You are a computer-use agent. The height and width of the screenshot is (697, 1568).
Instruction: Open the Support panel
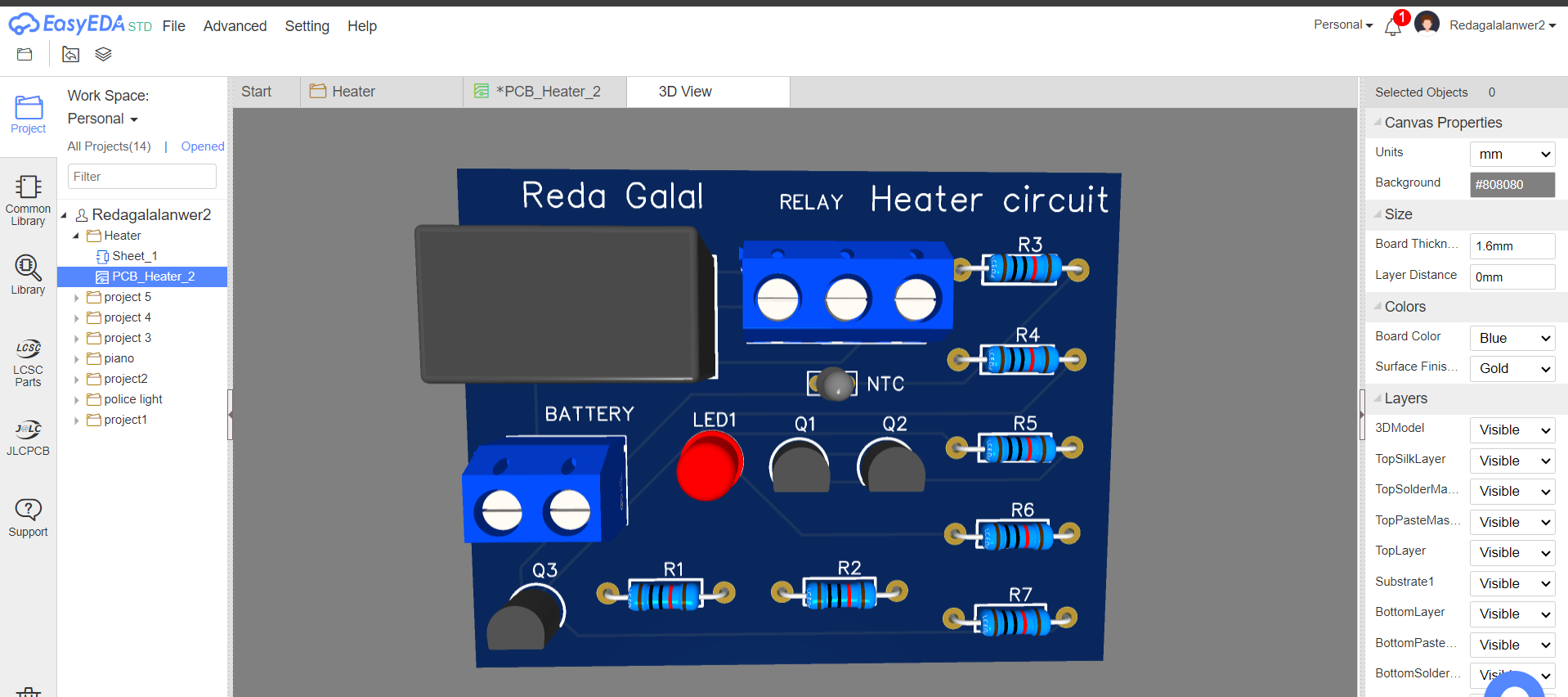tap(29, 518)
